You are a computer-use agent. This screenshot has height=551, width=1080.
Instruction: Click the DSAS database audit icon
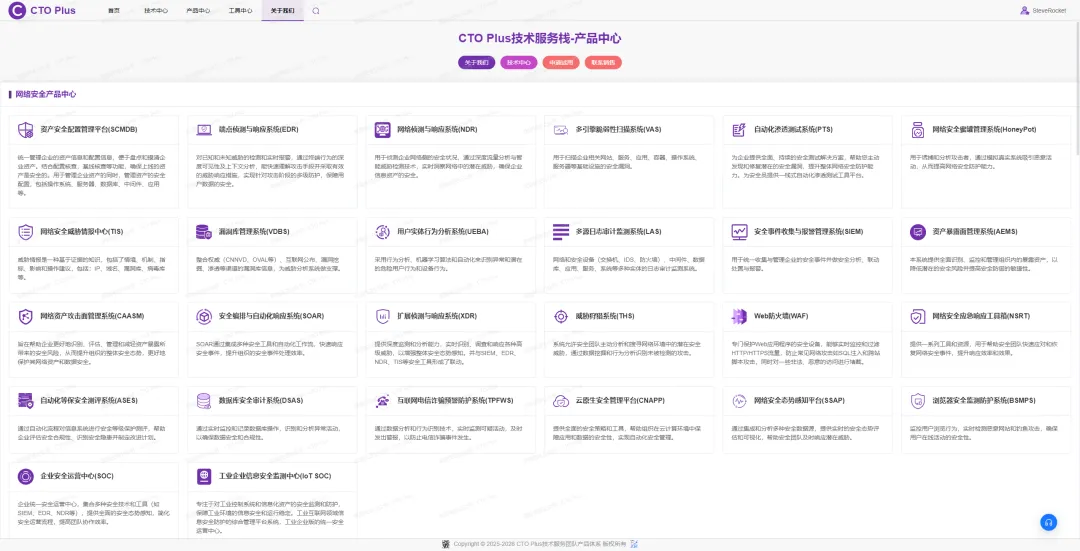point(204,401)
